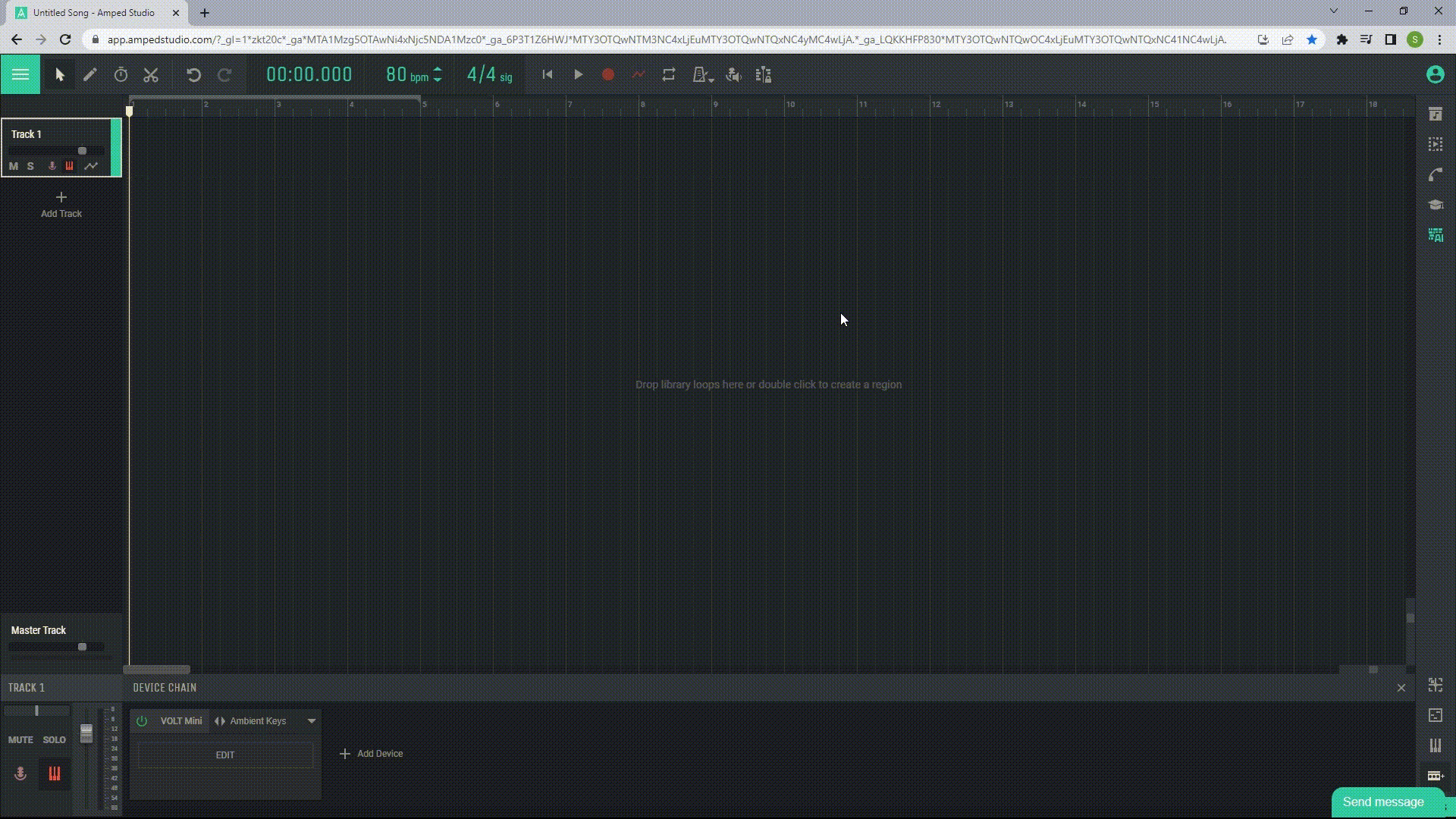Click the play button to start playback

[x=578, y=75]
